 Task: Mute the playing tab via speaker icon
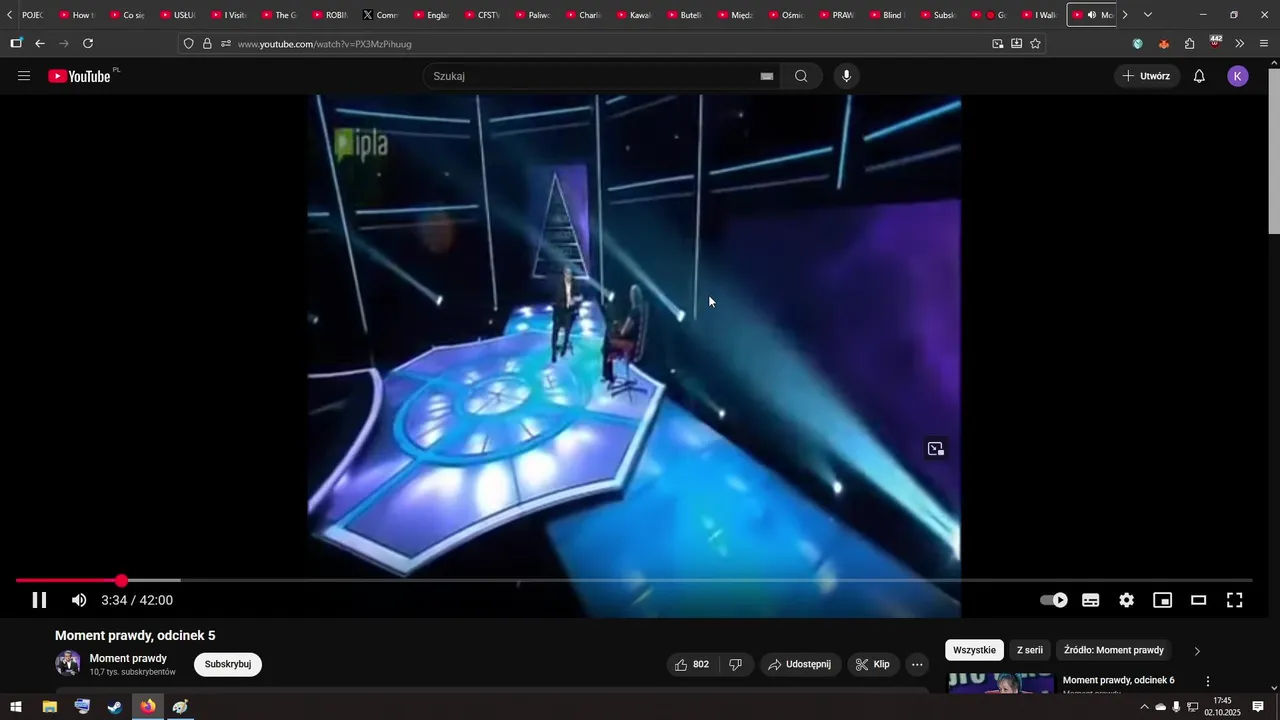point(1091,15)
